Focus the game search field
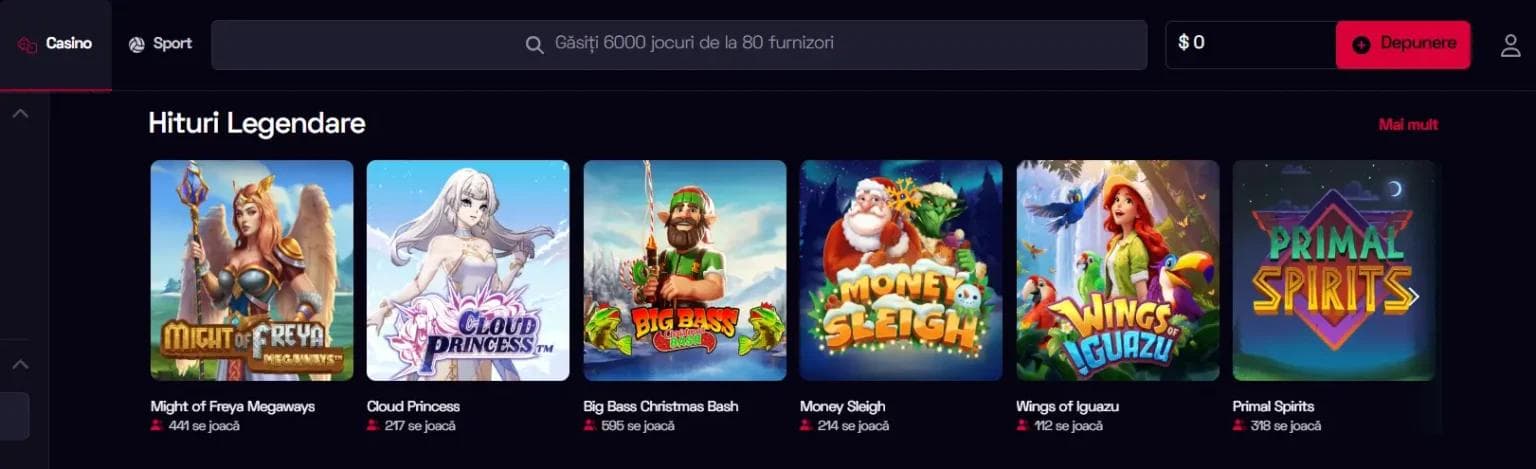This screenshot has width=1536, height=469. [x=679, y=45]
